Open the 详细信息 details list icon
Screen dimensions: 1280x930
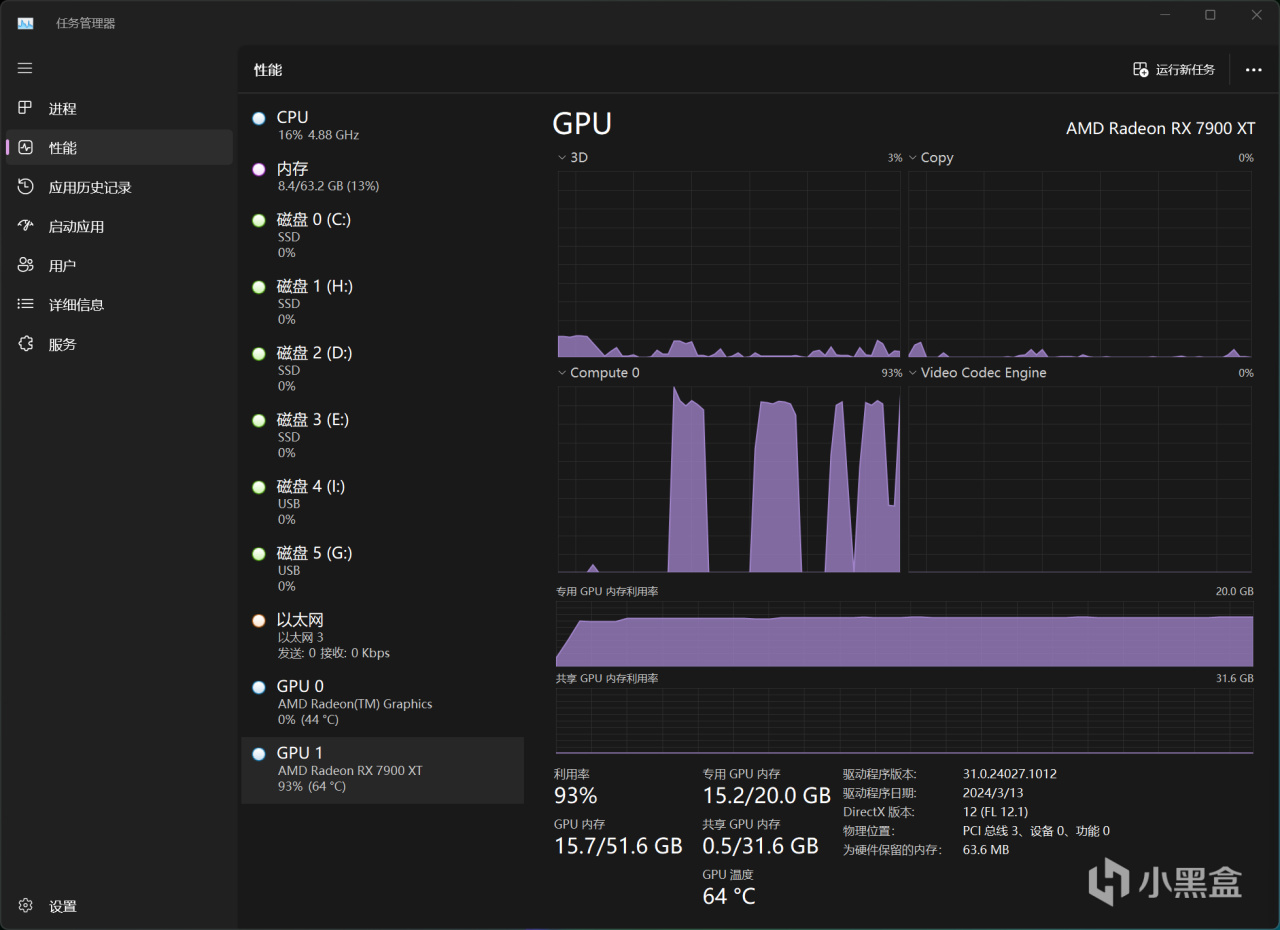click(x=26, y=304)
